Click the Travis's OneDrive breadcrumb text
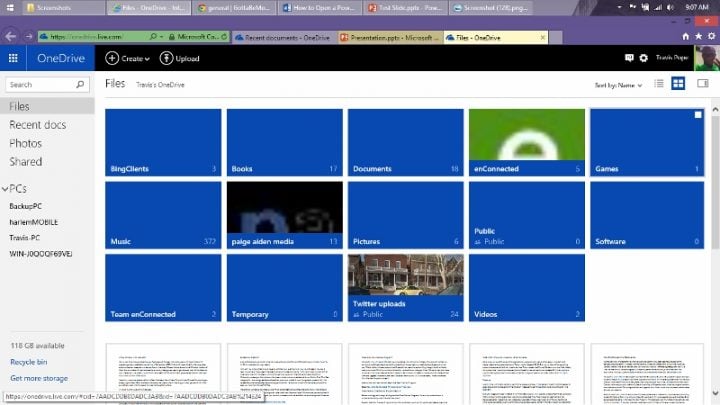 point(160,85)
